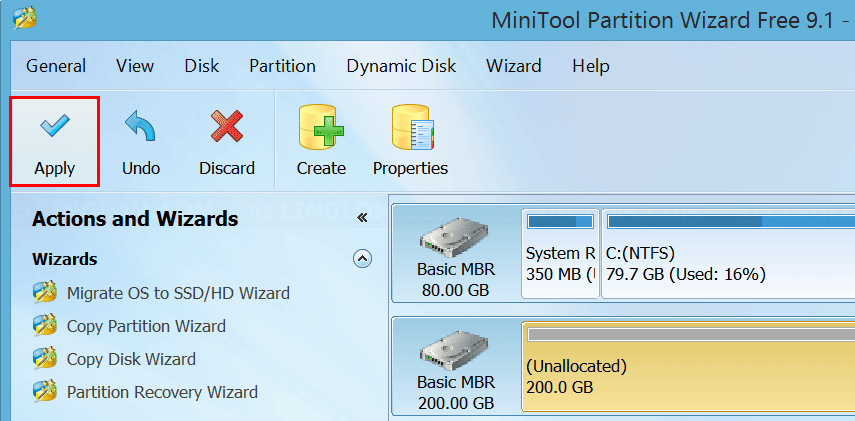
Task: Select the Unallocated 200.0 GB space
Action: [x=688, y=366]
